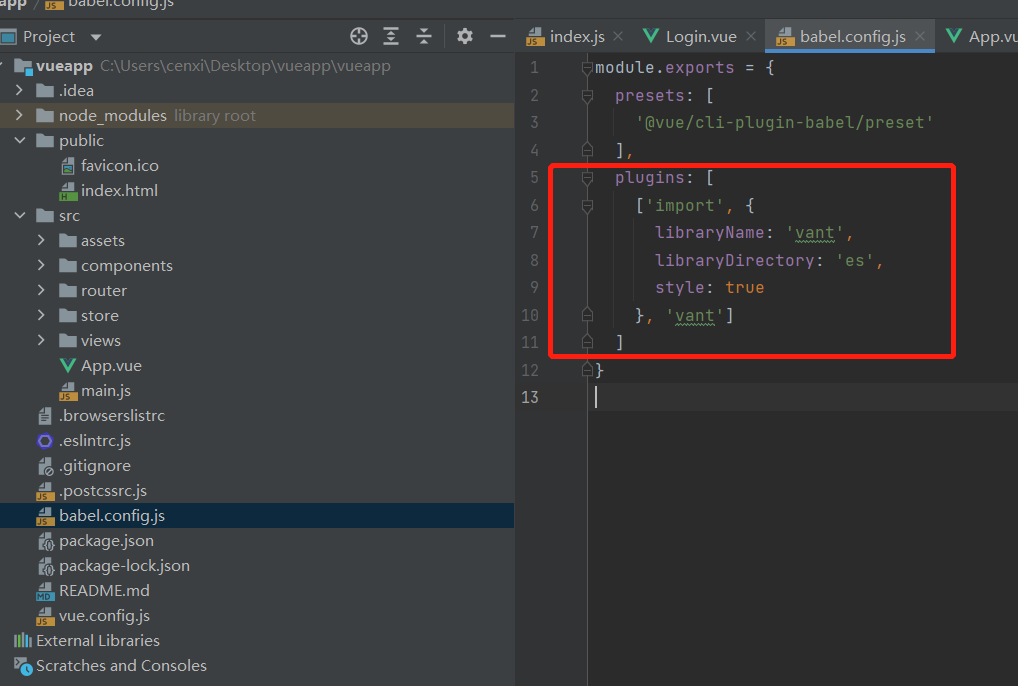This screenshot has height=686, width=1018.
Task: Open the Project view dropdown
Action: pyautogui.click(x=96, y=37)
